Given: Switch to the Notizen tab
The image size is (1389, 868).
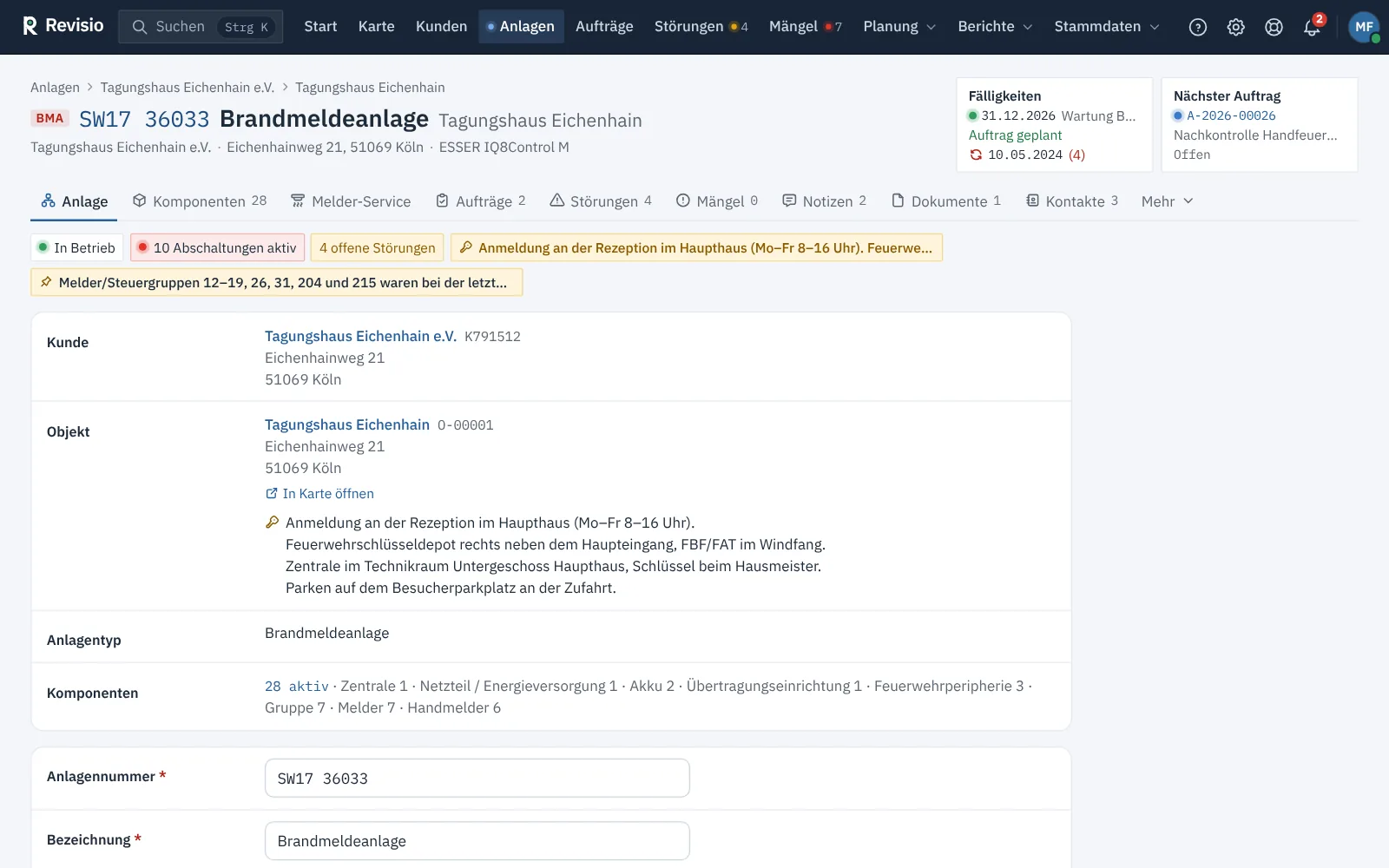Looking at the screenshot, I should [824, 201].
